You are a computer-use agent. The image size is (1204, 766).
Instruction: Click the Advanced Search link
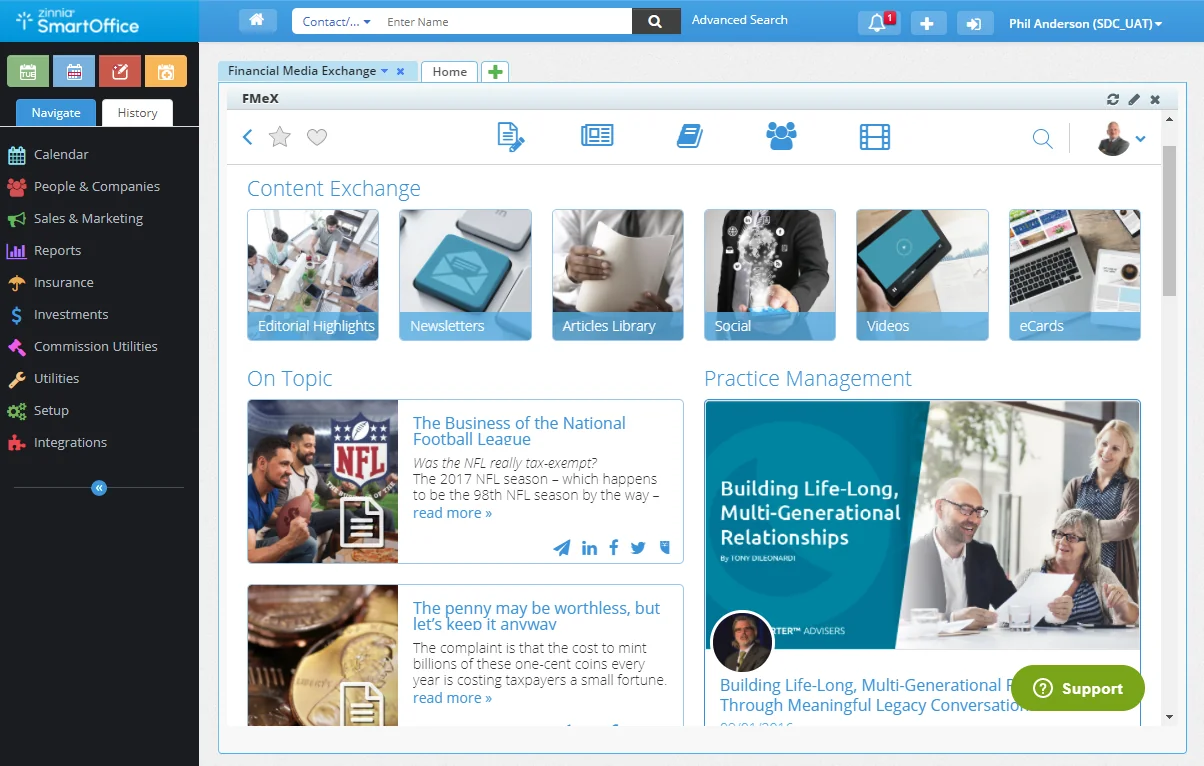coord(739,20)
